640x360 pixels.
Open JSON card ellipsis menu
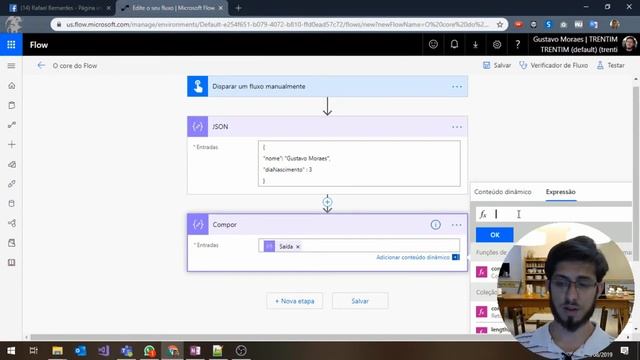[457, 127]
